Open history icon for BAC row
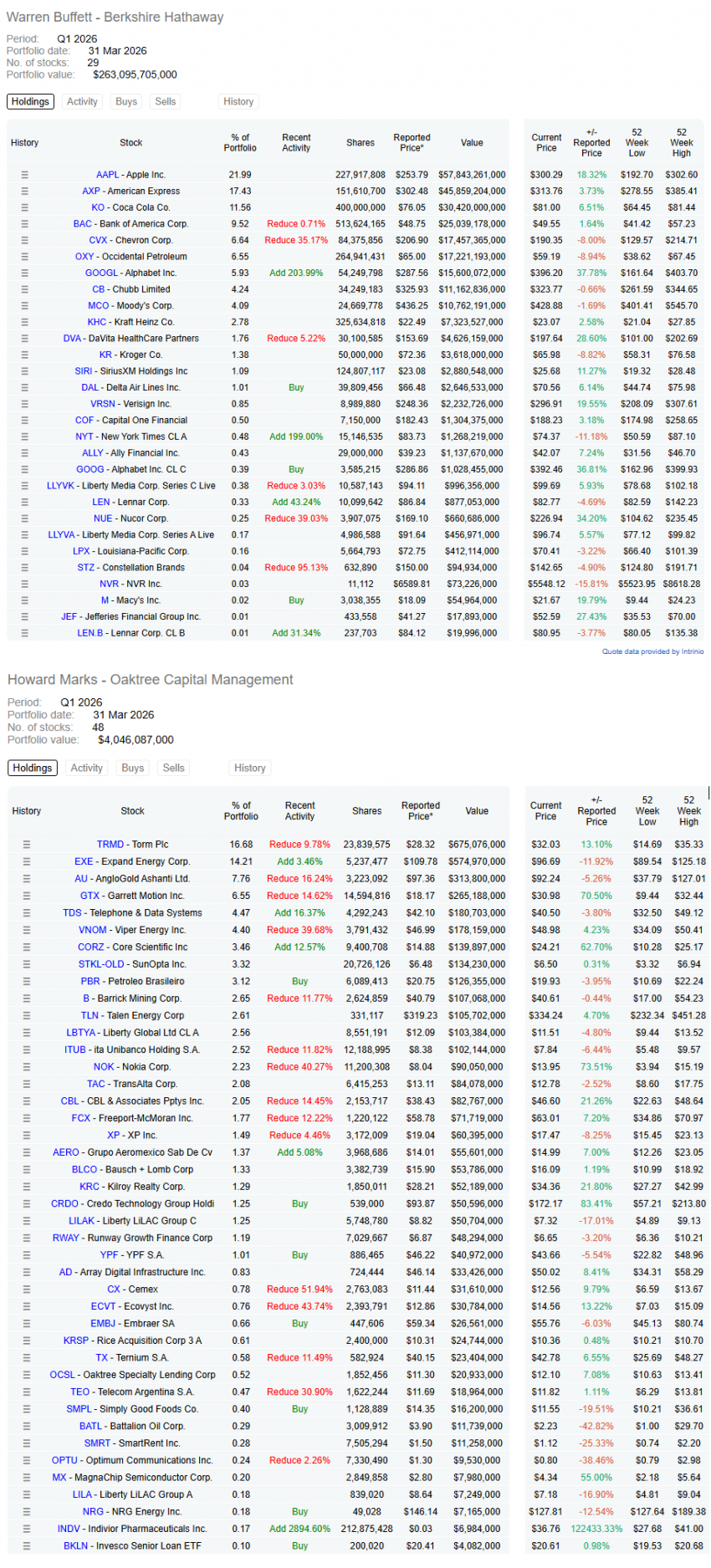711x1568 pixels. click(x=25, y=224)
